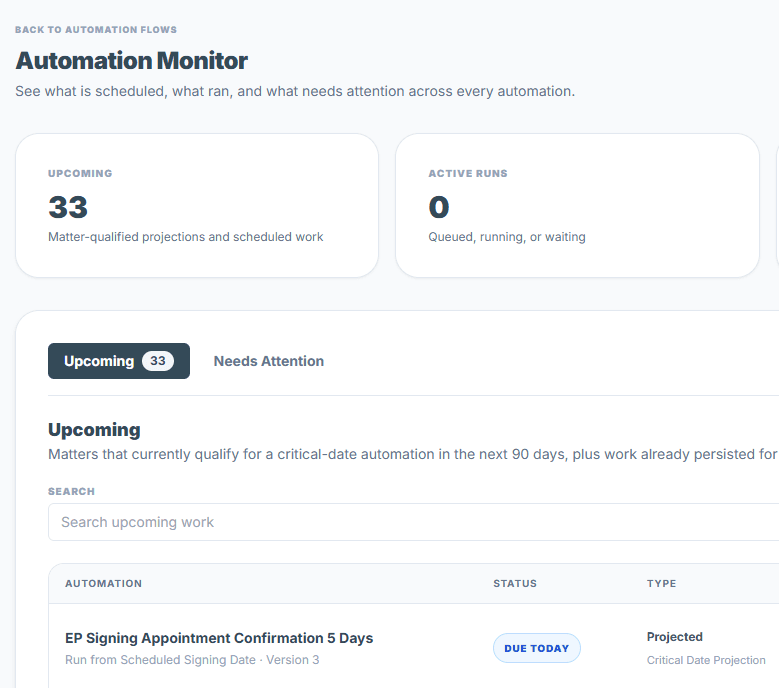779x688 pixels.
Task: Click the Projected type cell
Action: coord(675,637)
